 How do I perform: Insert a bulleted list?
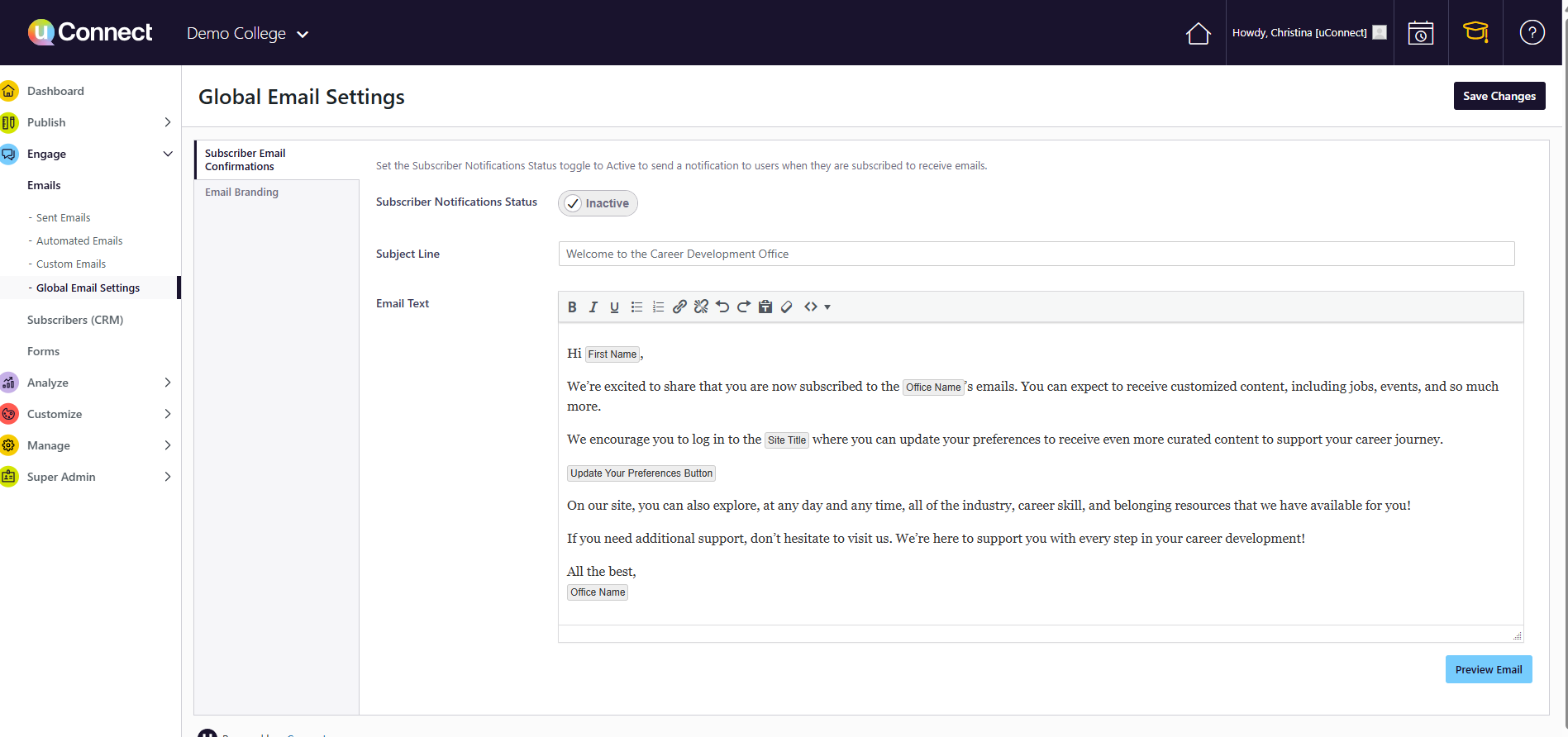(x=636, y=307)
